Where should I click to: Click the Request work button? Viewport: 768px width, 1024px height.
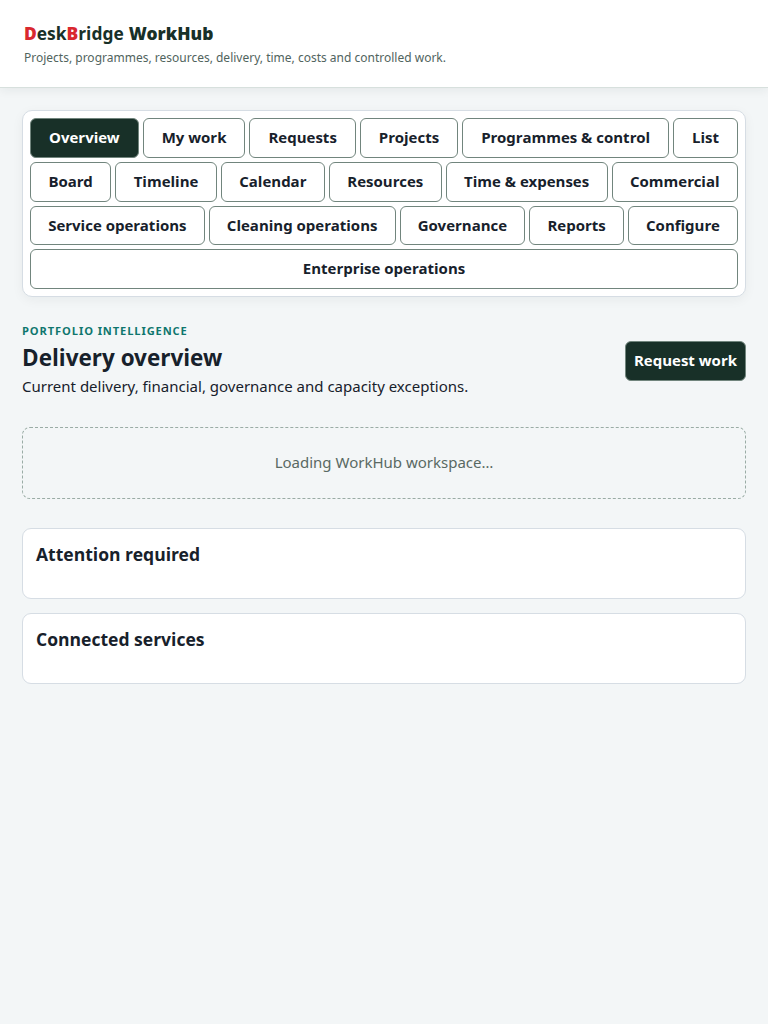pos(685,360)
